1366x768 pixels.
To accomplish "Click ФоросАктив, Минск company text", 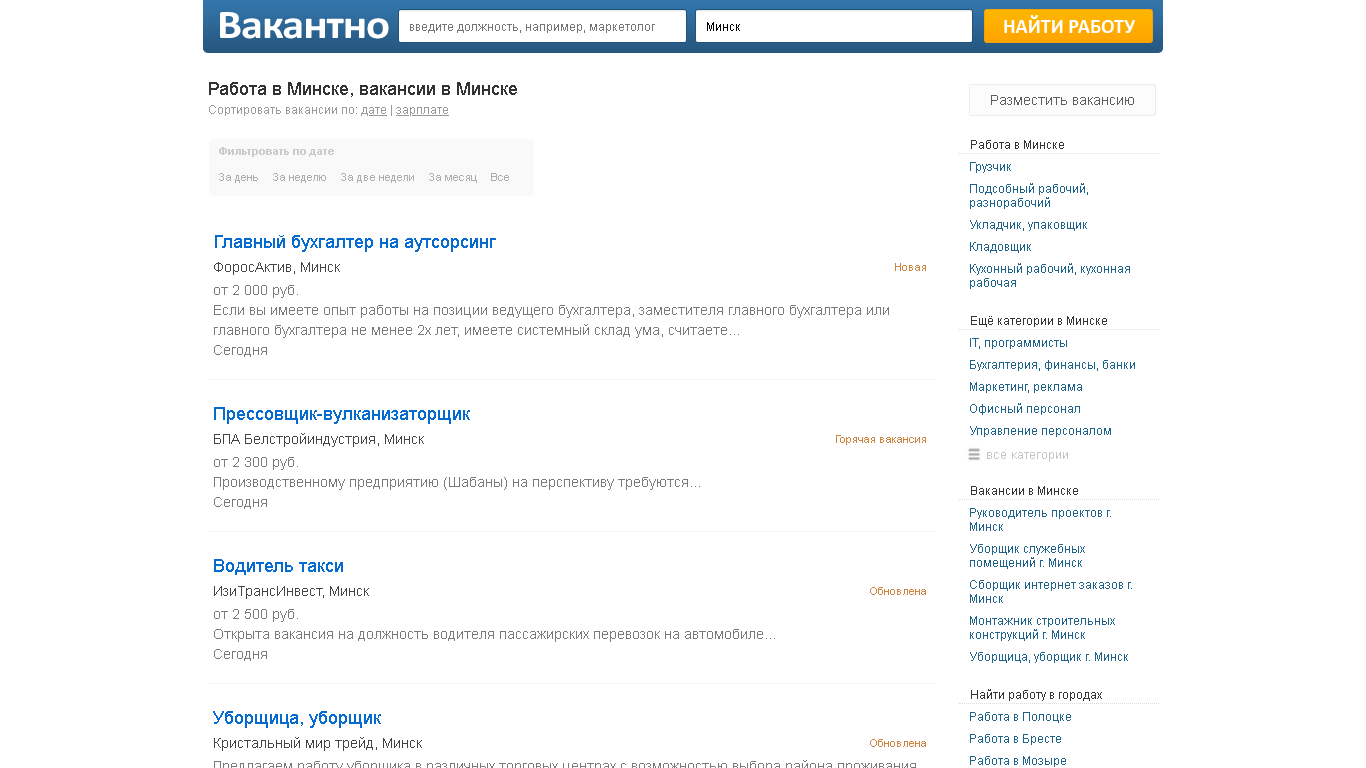I will [x=277, y=267].
